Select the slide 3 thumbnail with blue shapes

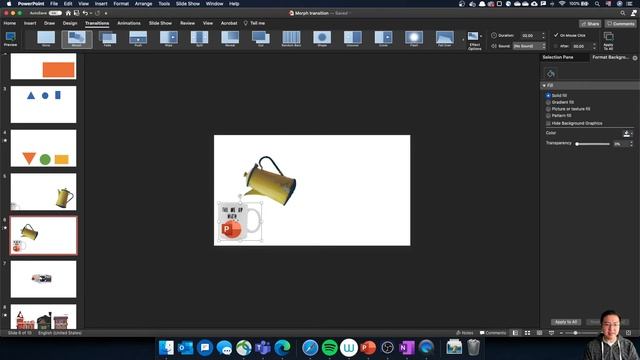43,104
